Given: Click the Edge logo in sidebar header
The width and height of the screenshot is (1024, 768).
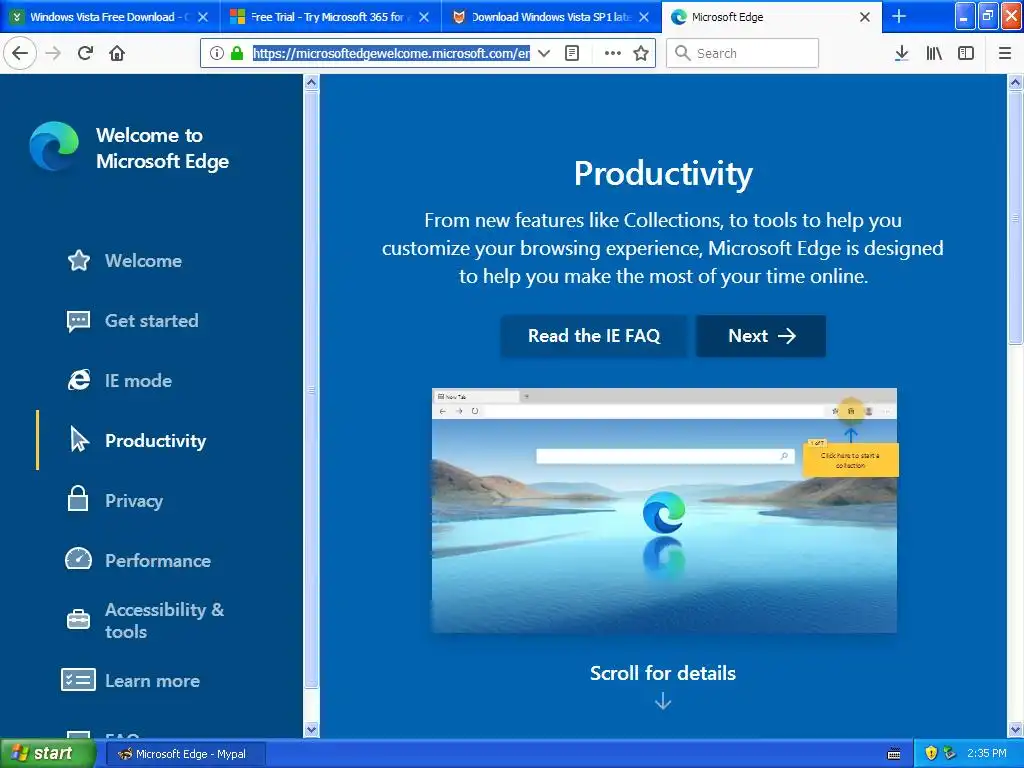Looking at the screenshot, I should coord(54,146).
